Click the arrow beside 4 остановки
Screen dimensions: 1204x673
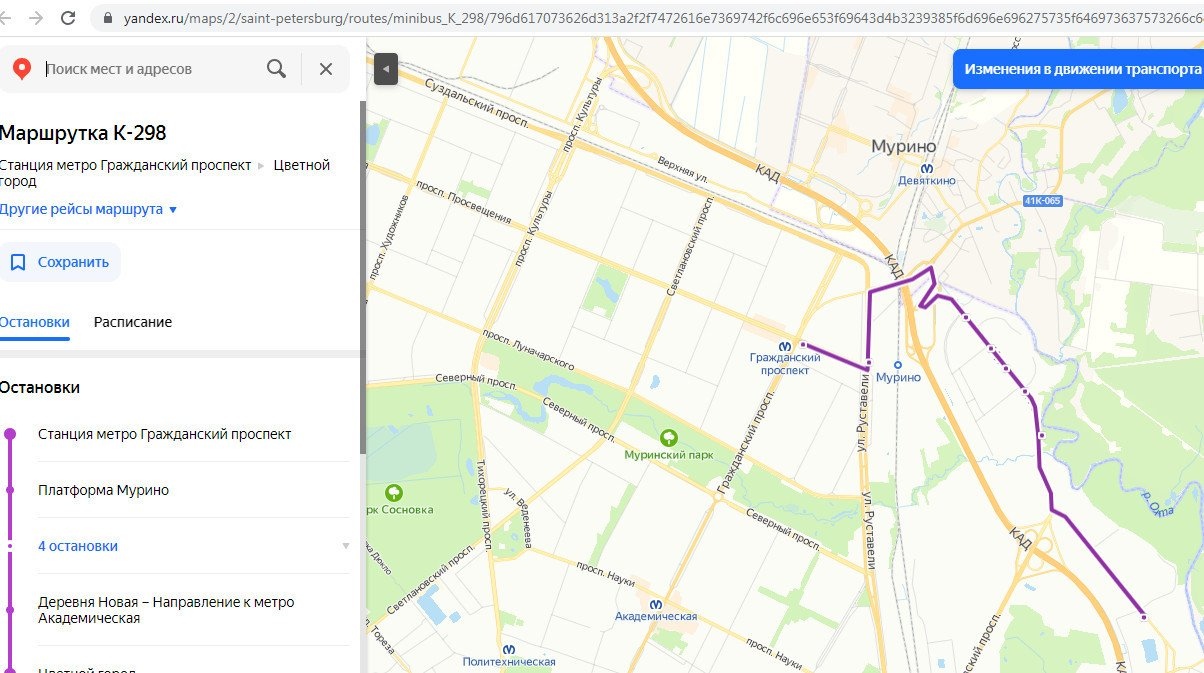point(346,546)
